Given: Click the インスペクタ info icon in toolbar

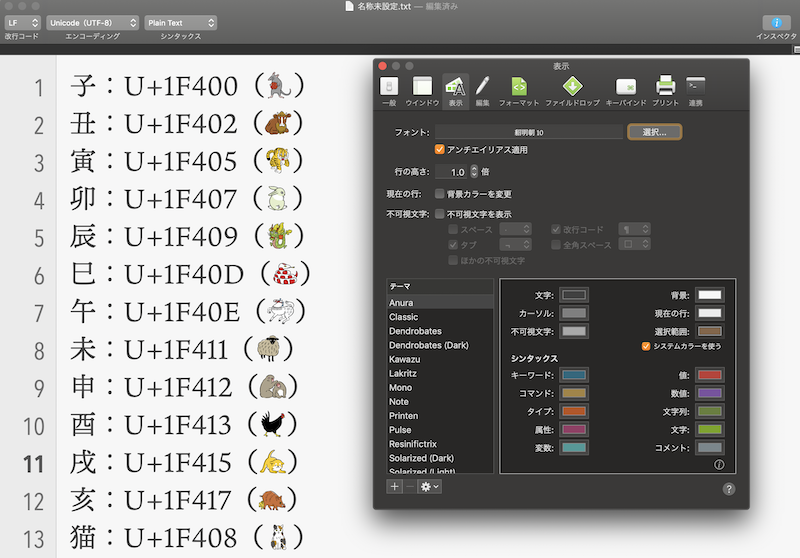Looking at the screenshot, I should [776, 22].
